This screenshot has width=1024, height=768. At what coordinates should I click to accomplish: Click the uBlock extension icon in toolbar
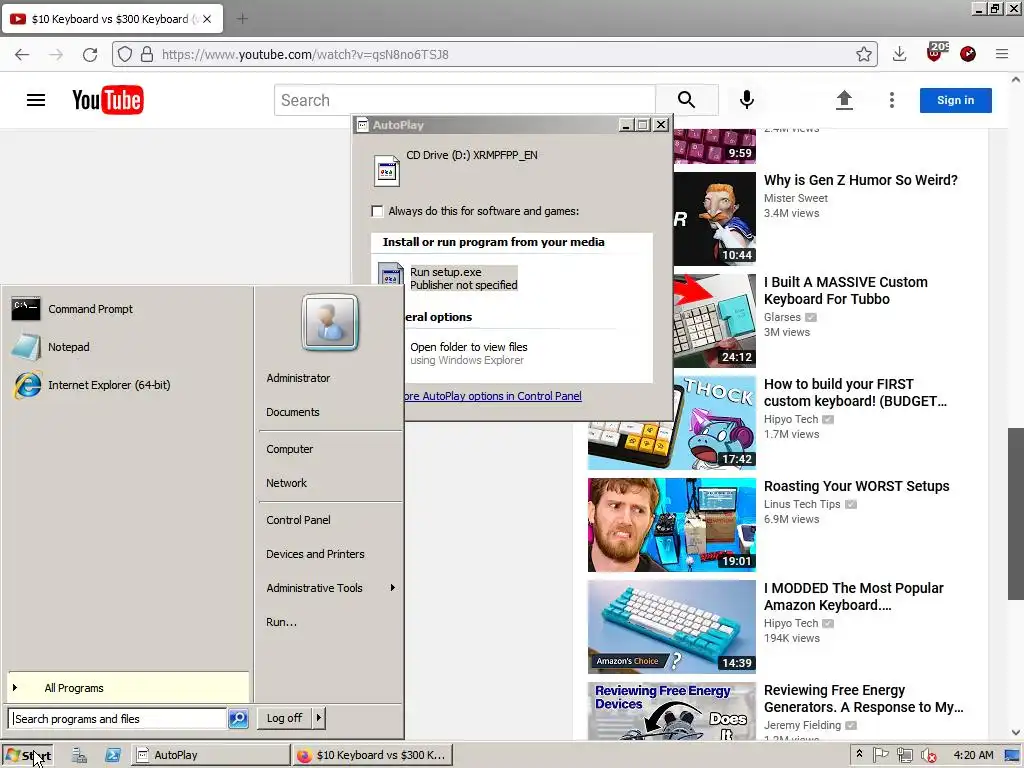pos(935,53)
